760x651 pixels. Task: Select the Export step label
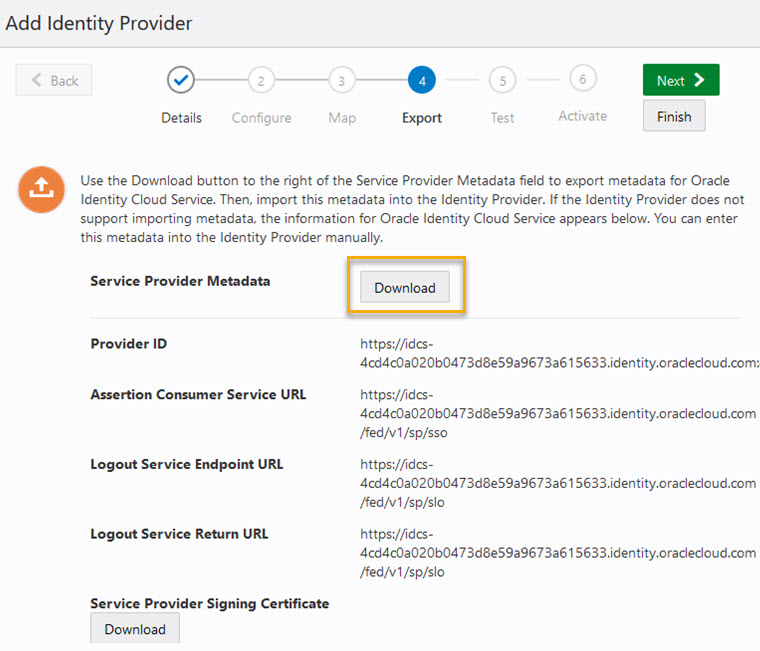click(x=422, y=118)
